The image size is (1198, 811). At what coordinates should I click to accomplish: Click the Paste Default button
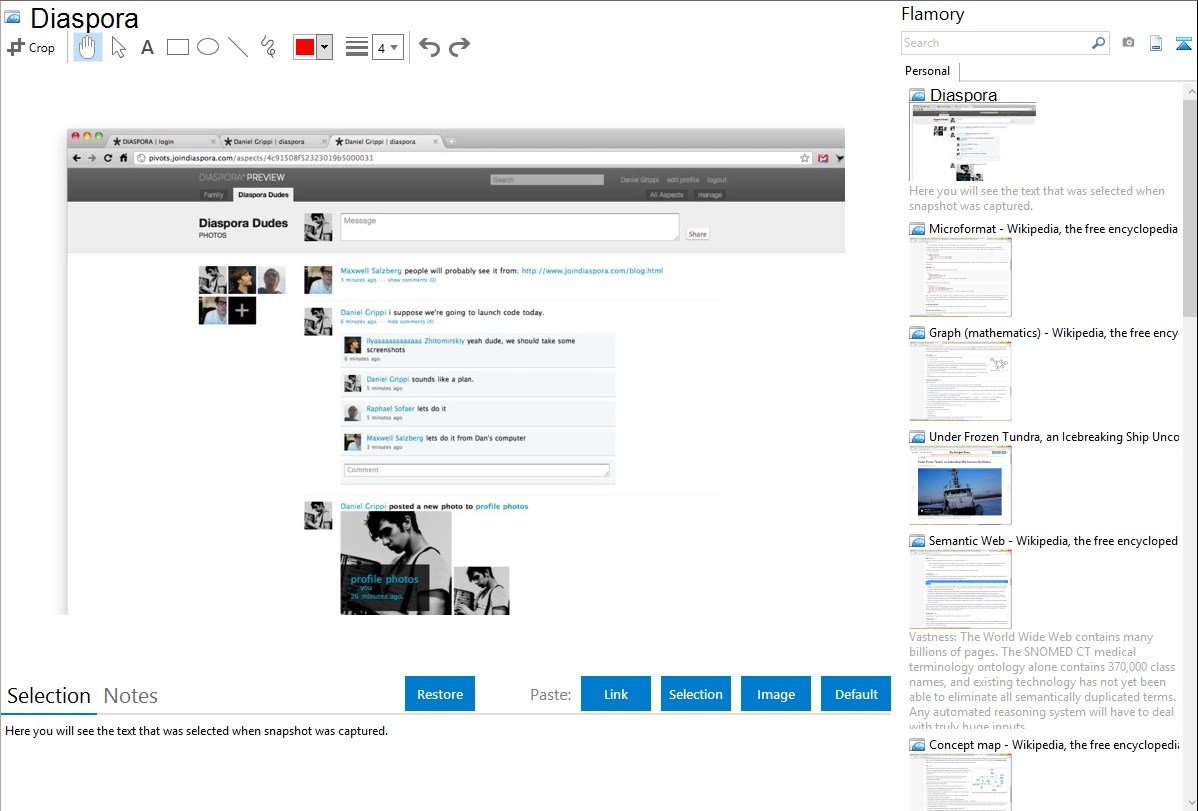[x=856, y=694]
